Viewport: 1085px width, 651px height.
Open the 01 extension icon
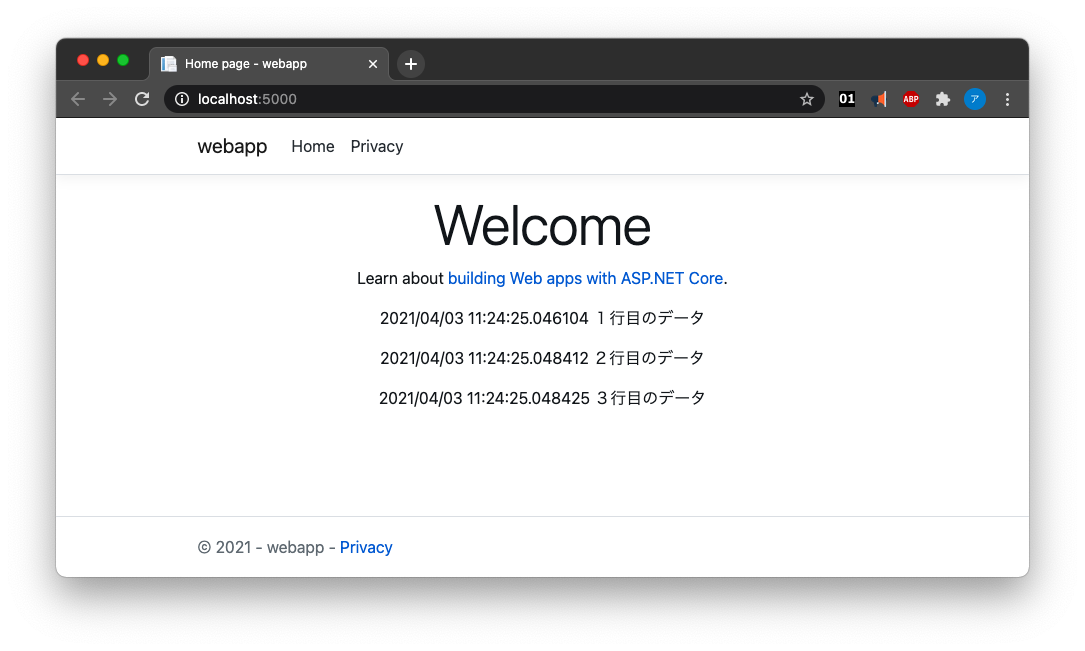(x=847, y=98)
